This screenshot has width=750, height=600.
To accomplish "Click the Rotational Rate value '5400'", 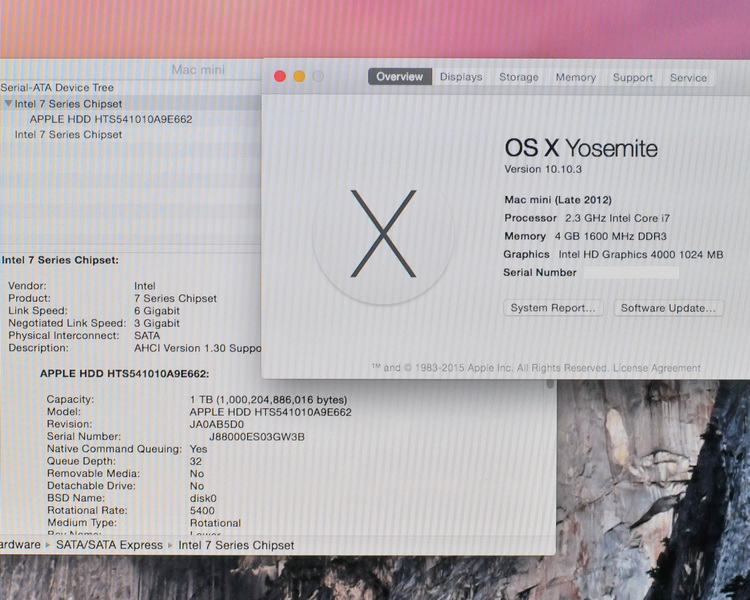I will (202, 511).
